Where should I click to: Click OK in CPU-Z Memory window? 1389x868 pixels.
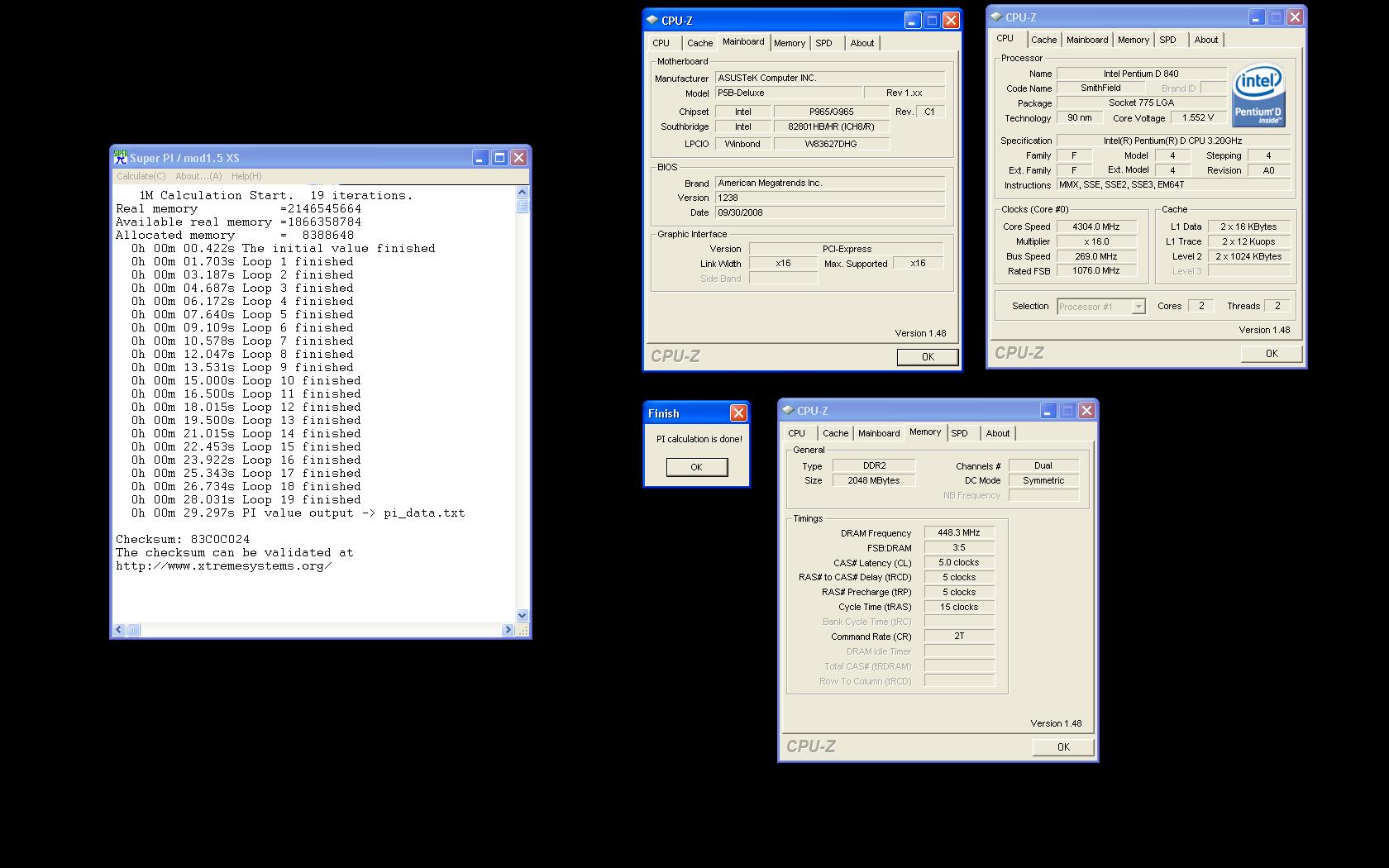tap(1063, 747)
